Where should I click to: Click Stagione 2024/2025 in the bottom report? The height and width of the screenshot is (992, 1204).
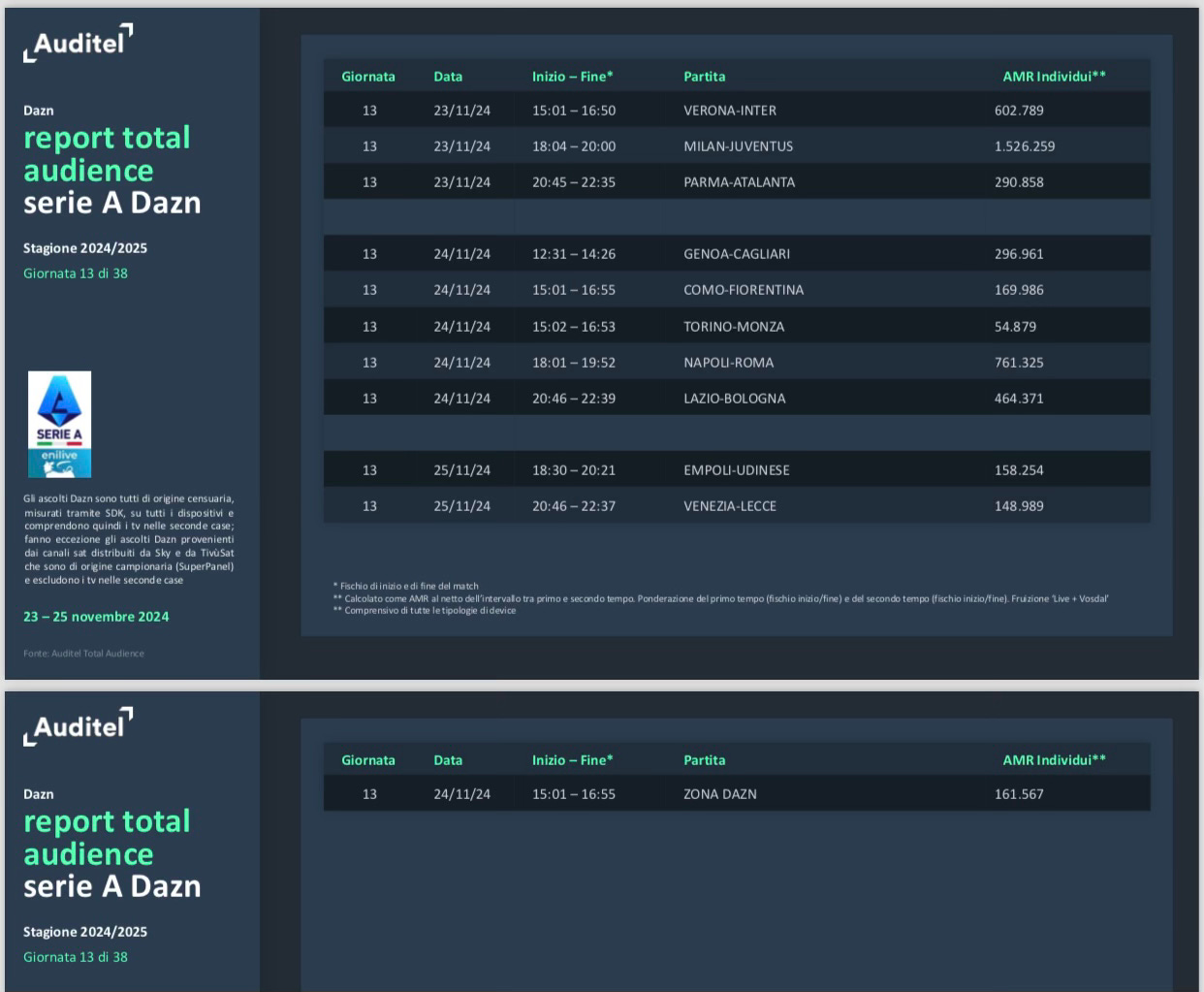85,932
